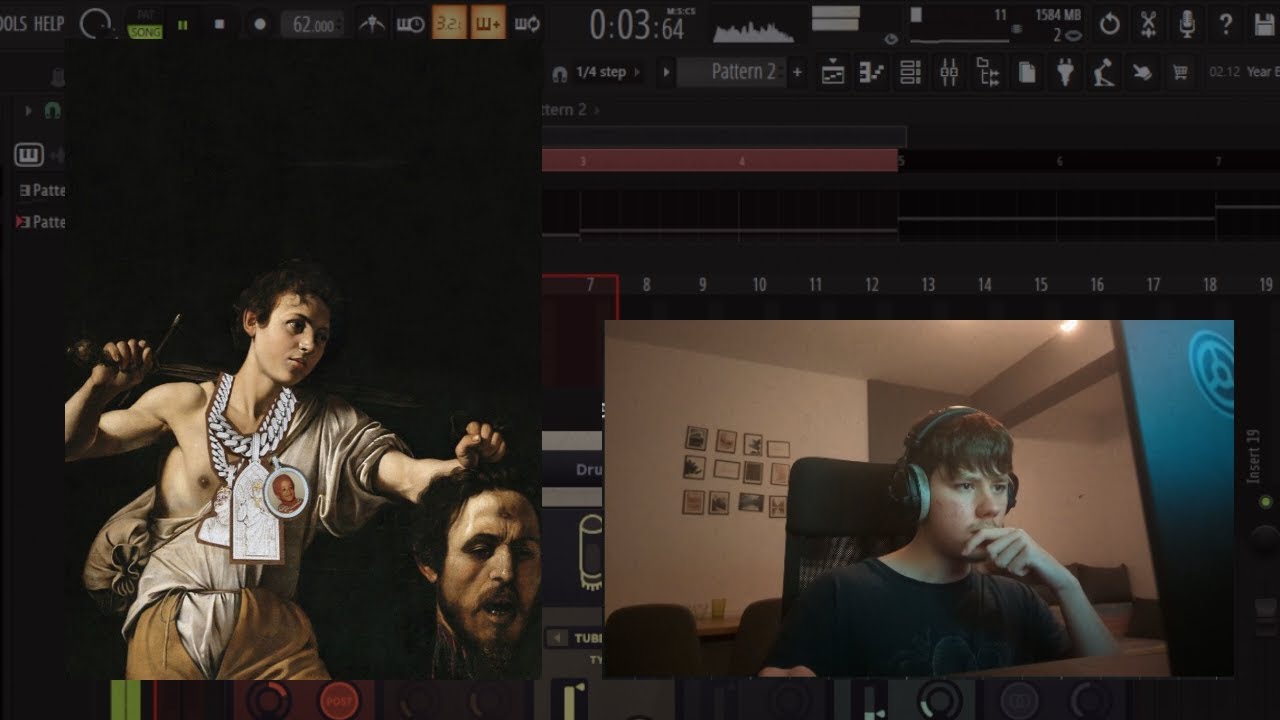This screenshot has height=720, width=1280.
Task: Click timeline bar marker 7
Action: click(1218, 161)
